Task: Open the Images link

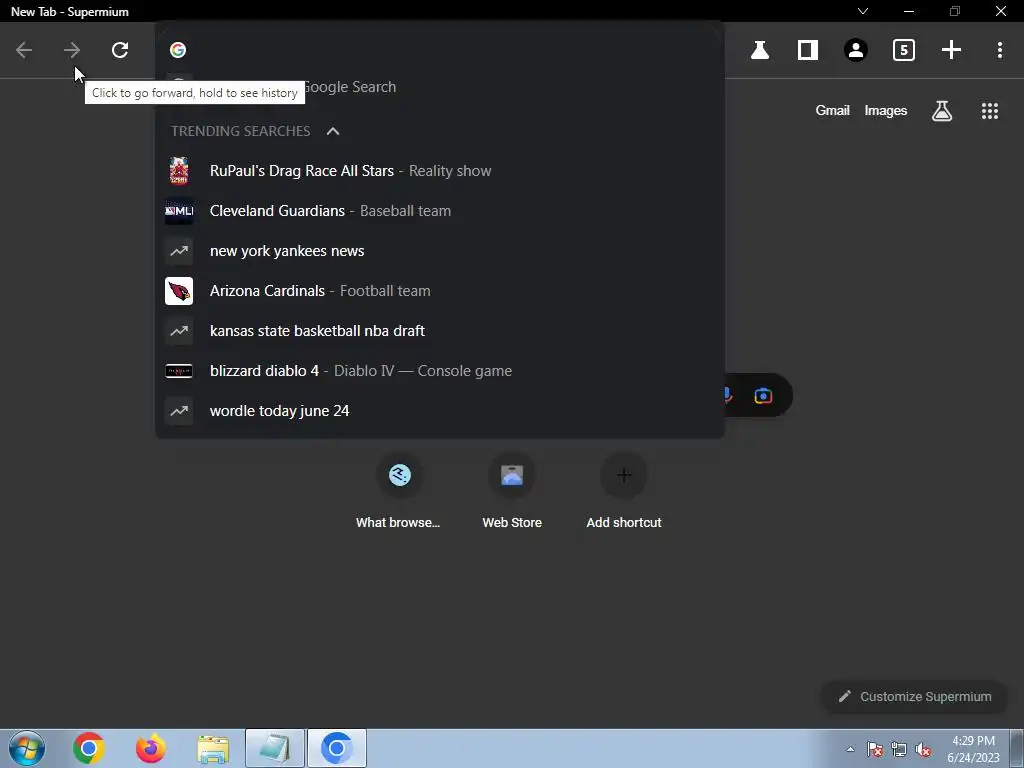Action: [x=886, y=110]
